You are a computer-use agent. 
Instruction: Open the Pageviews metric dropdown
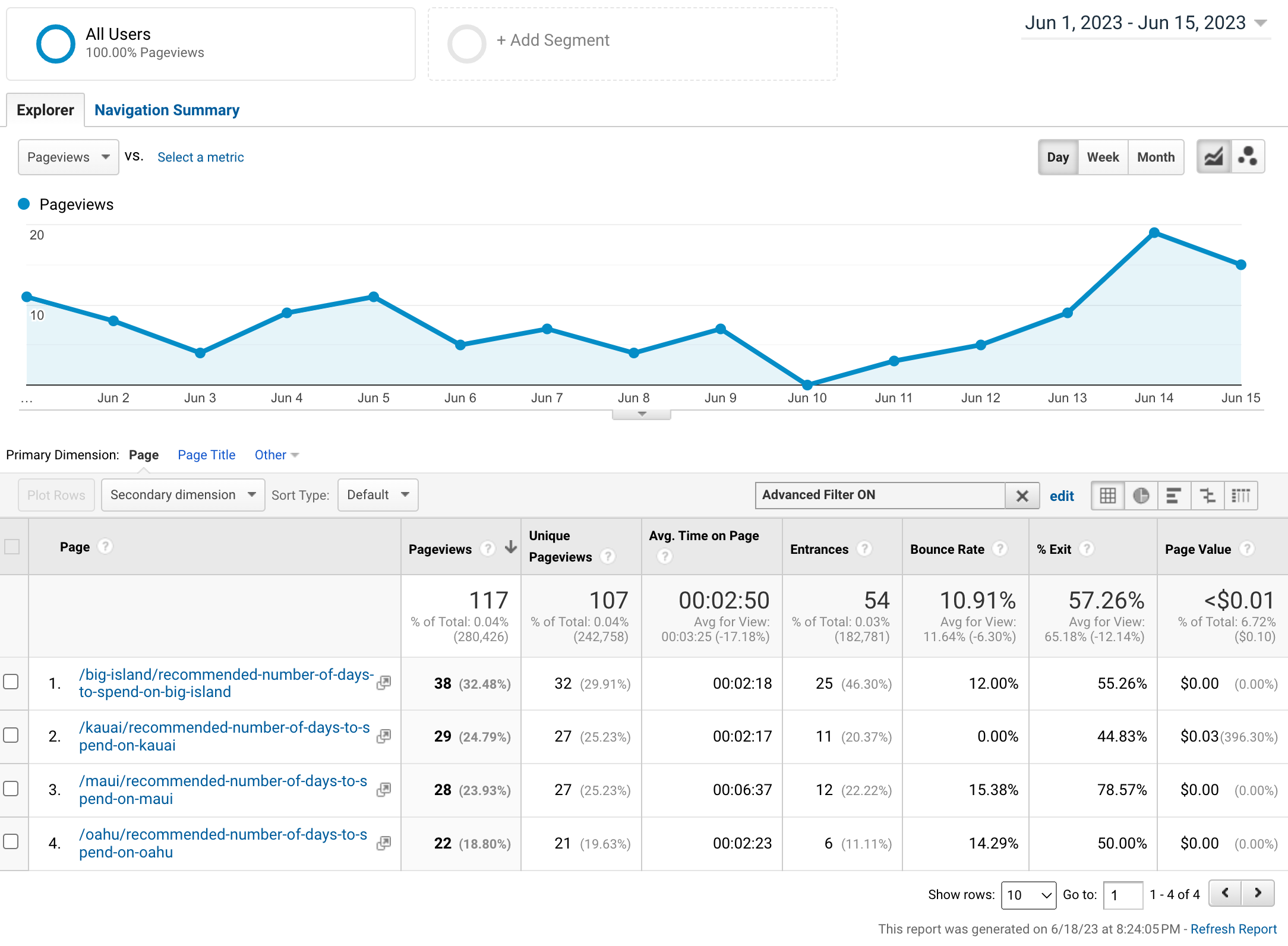[x=68, y=157]
